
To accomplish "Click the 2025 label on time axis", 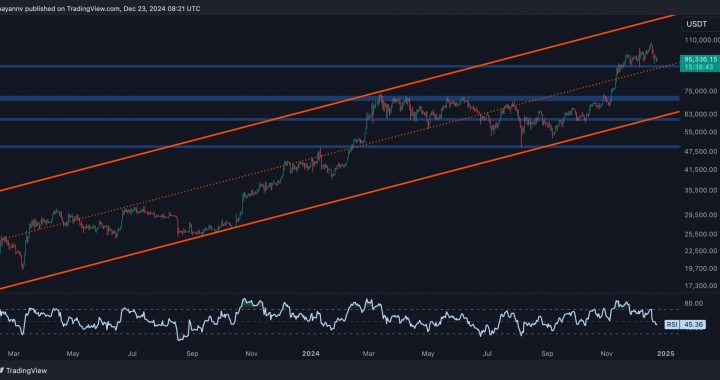I will [x=666, y=354].
